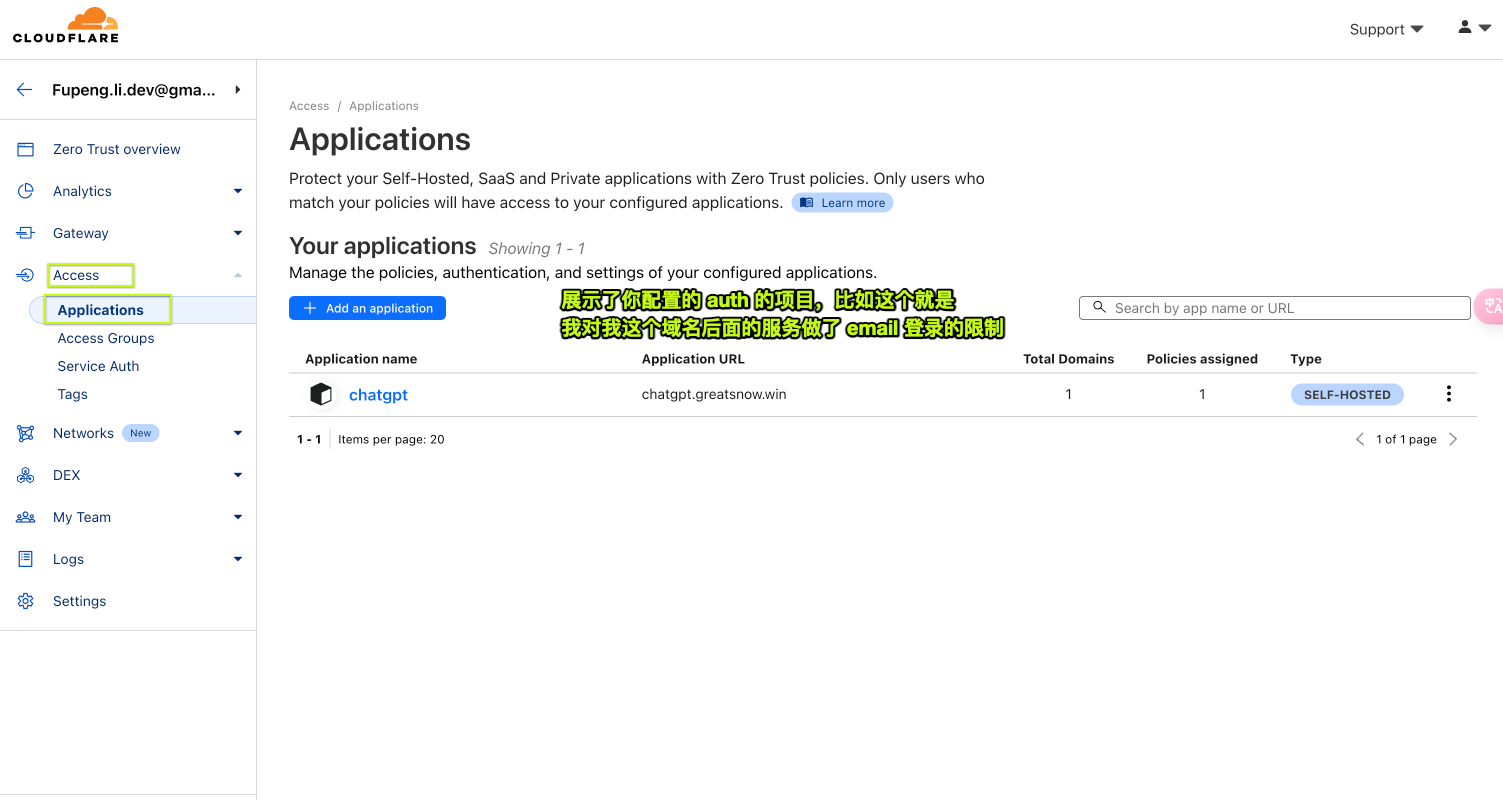Image resolution: width=1503 pixels, height=800 pixels.
Task: Click chatgpt.greatsnow.win URL cell
Action: pos(714,394)
